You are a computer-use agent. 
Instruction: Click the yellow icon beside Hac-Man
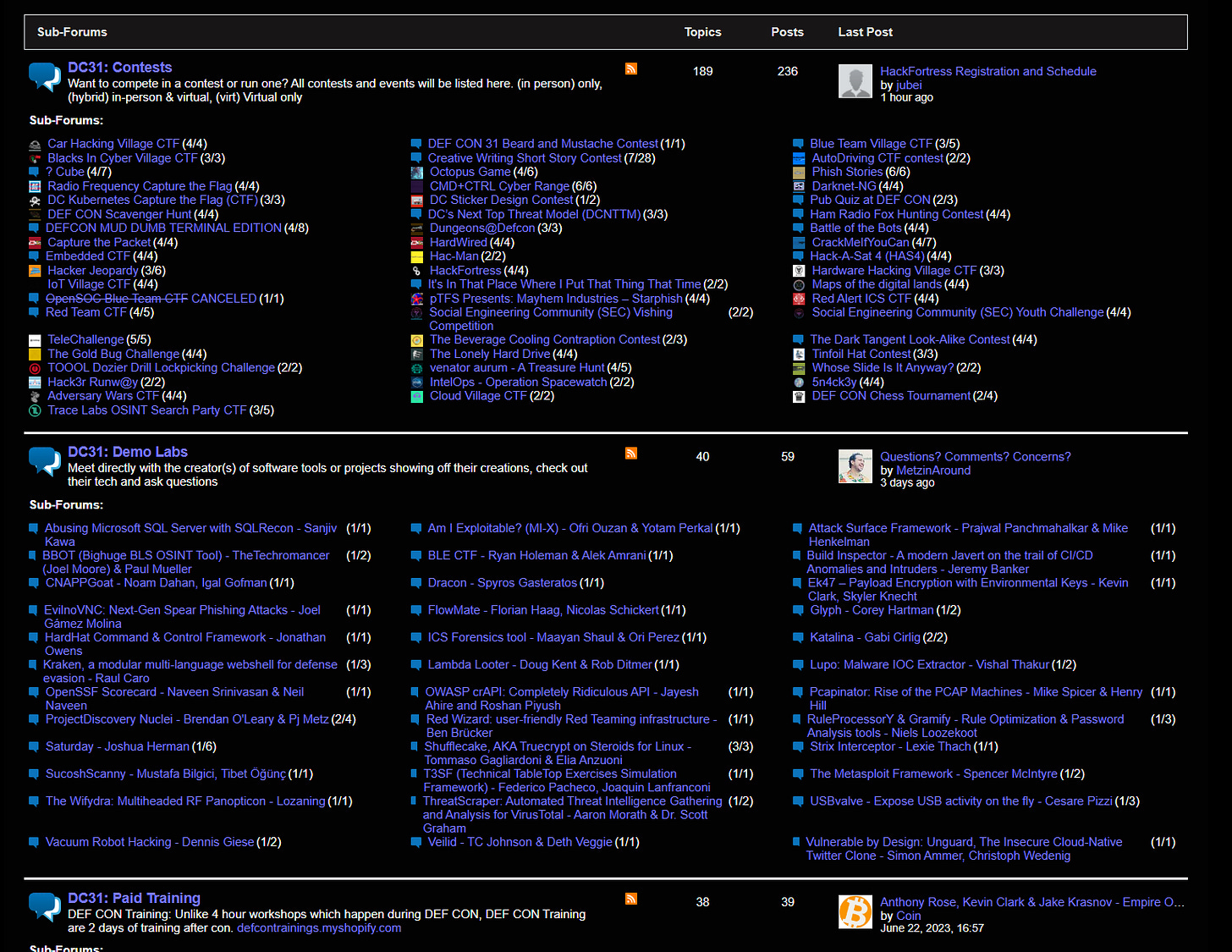(416, 256)
